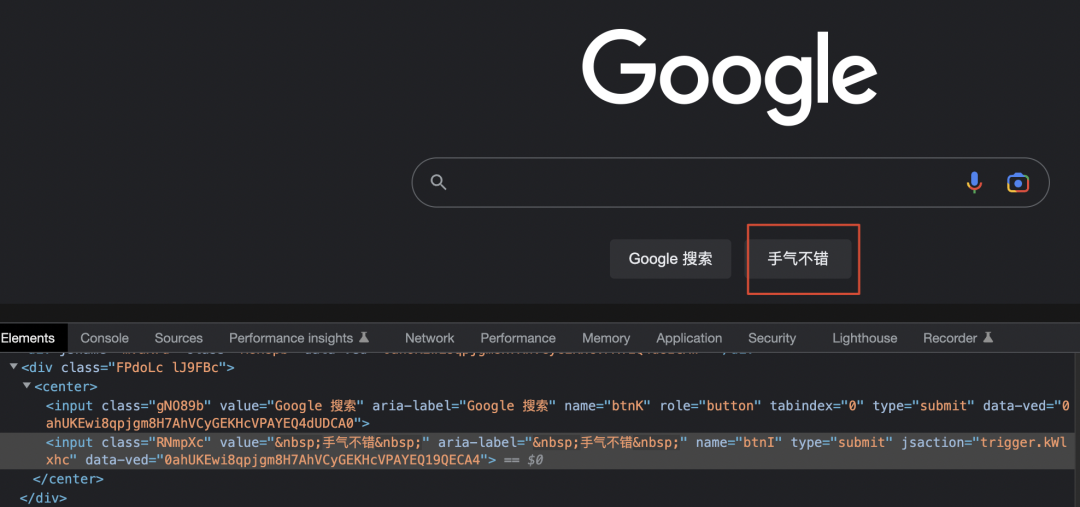This screenshot has height=507, width=1080.
Task: Open the Performance tab
Action: pos(518,338)
